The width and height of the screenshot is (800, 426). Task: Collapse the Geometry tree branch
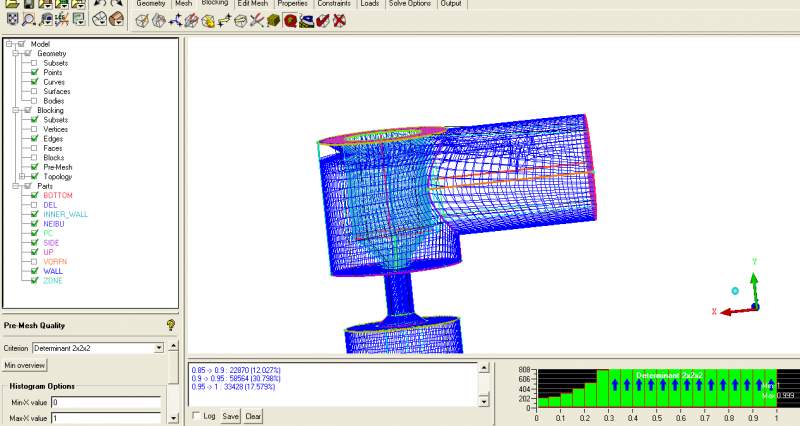click(x=16, y=54)
